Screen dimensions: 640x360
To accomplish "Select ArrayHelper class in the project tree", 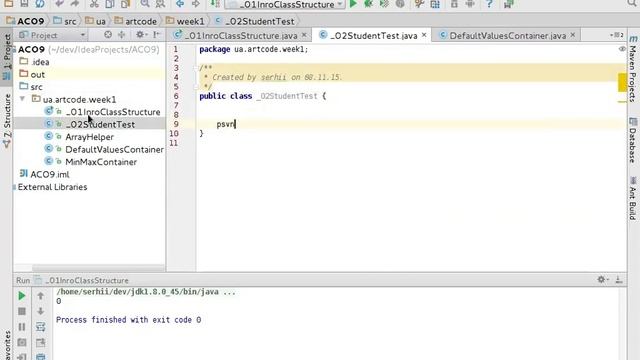I will tap(89, 137).
